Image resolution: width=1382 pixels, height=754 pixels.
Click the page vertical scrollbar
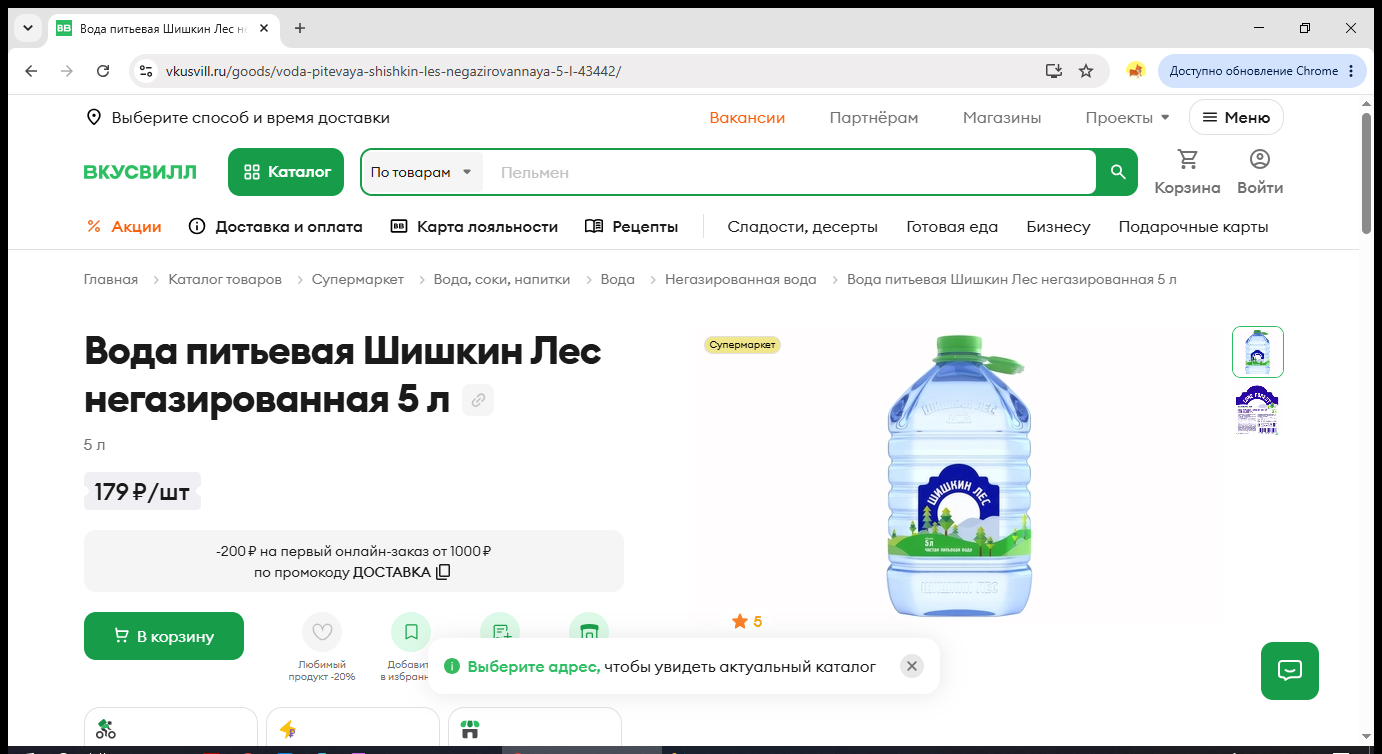click(x=1366, y=172)
